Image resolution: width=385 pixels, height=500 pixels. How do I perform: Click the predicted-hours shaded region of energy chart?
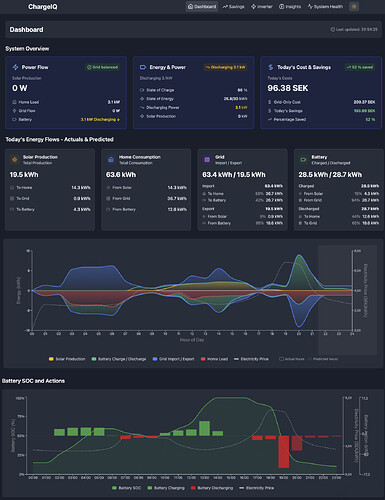pos(347,300)
